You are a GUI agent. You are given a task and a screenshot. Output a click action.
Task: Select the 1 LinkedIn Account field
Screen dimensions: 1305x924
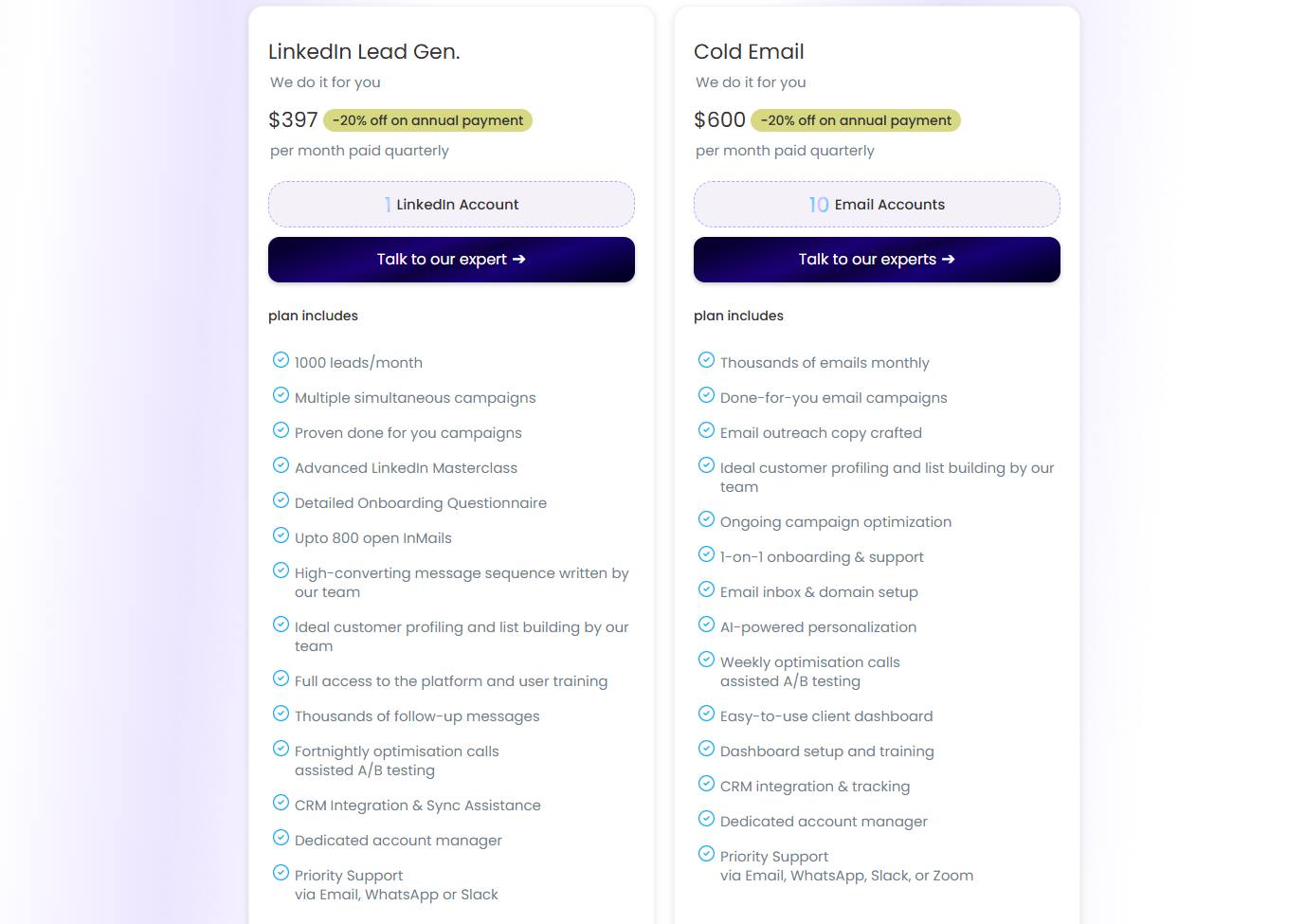click(451, 204)
